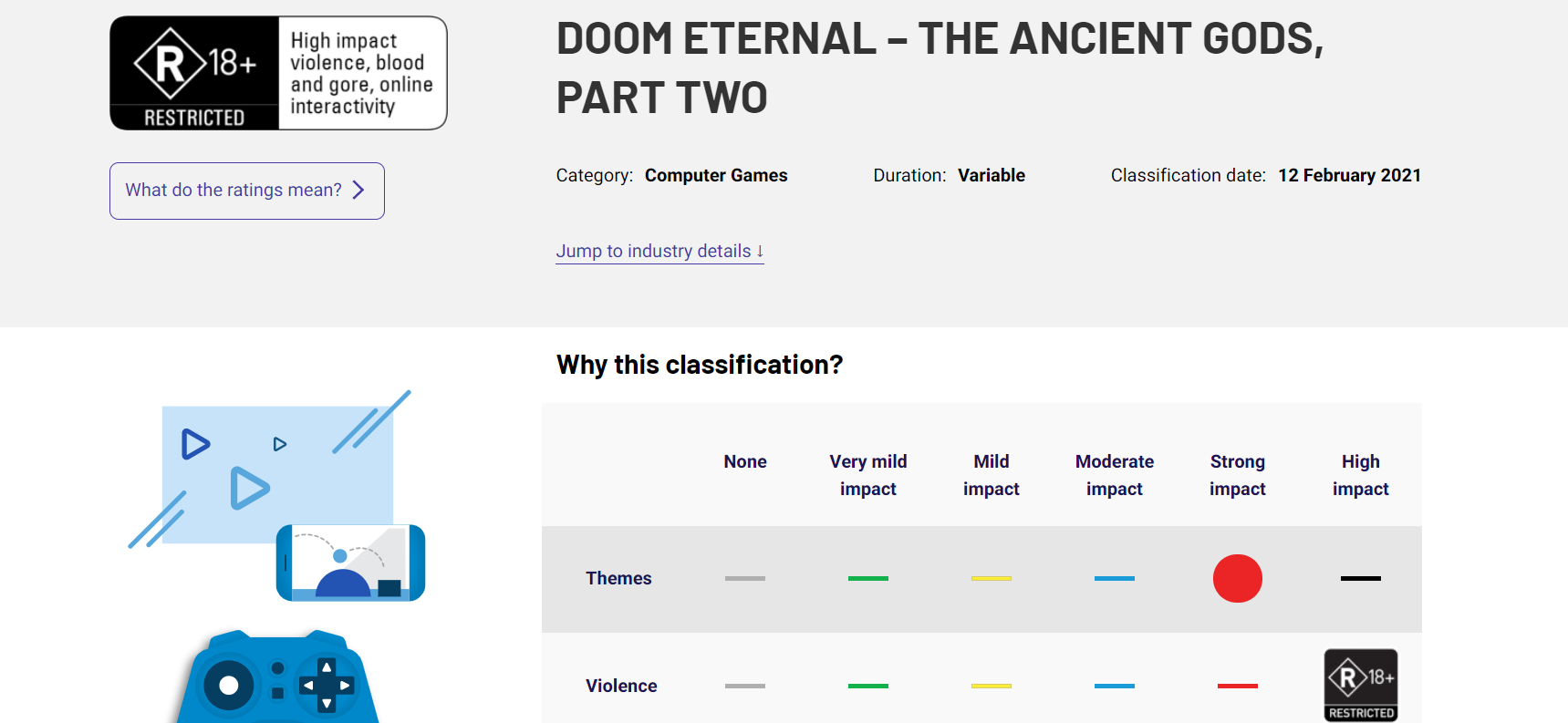Click the green Very mild marker for Themes
This screenshot has width=1568, height=723.
tap(867, 578)
